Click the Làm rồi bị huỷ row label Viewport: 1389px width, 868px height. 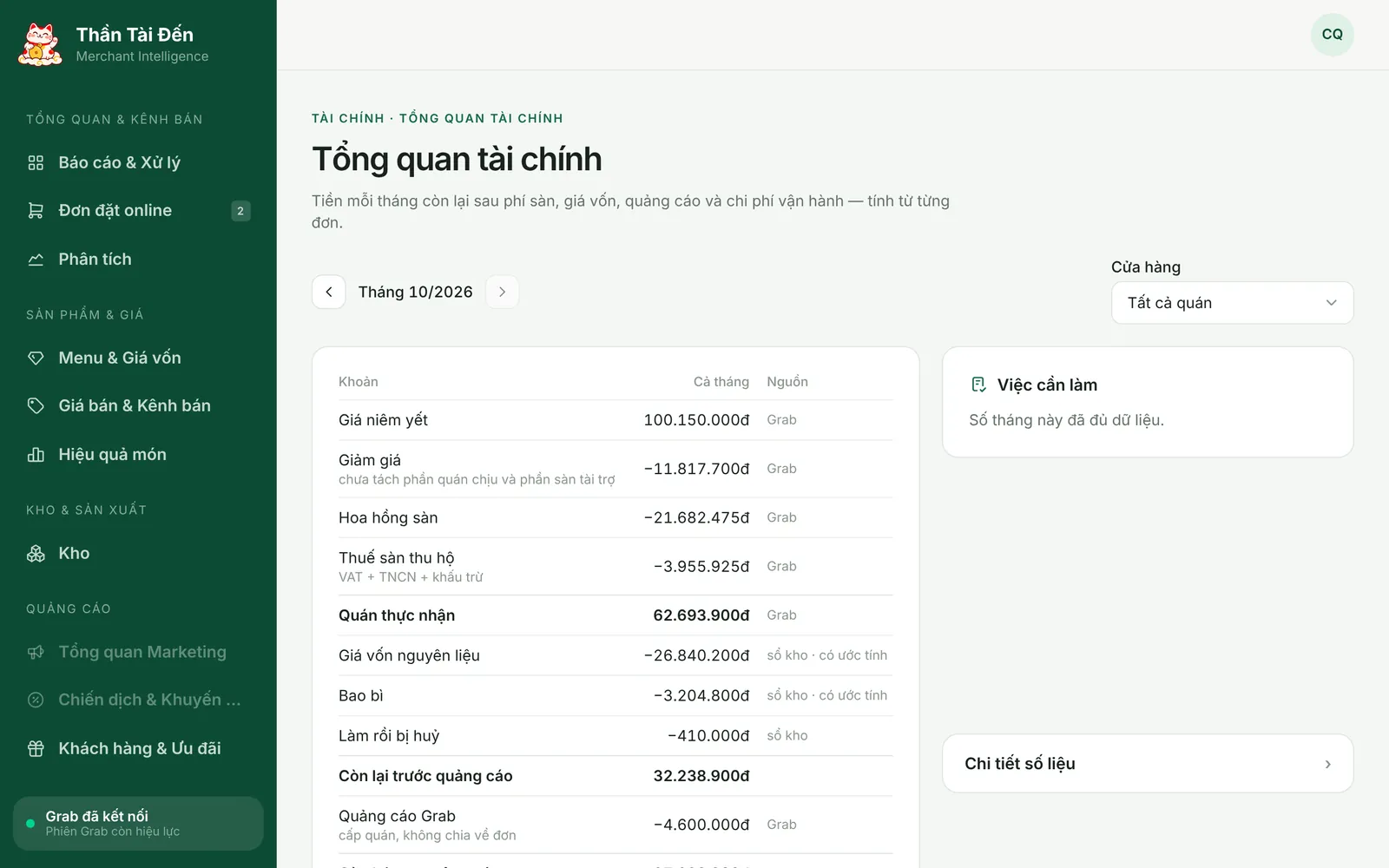coord(389,736)
